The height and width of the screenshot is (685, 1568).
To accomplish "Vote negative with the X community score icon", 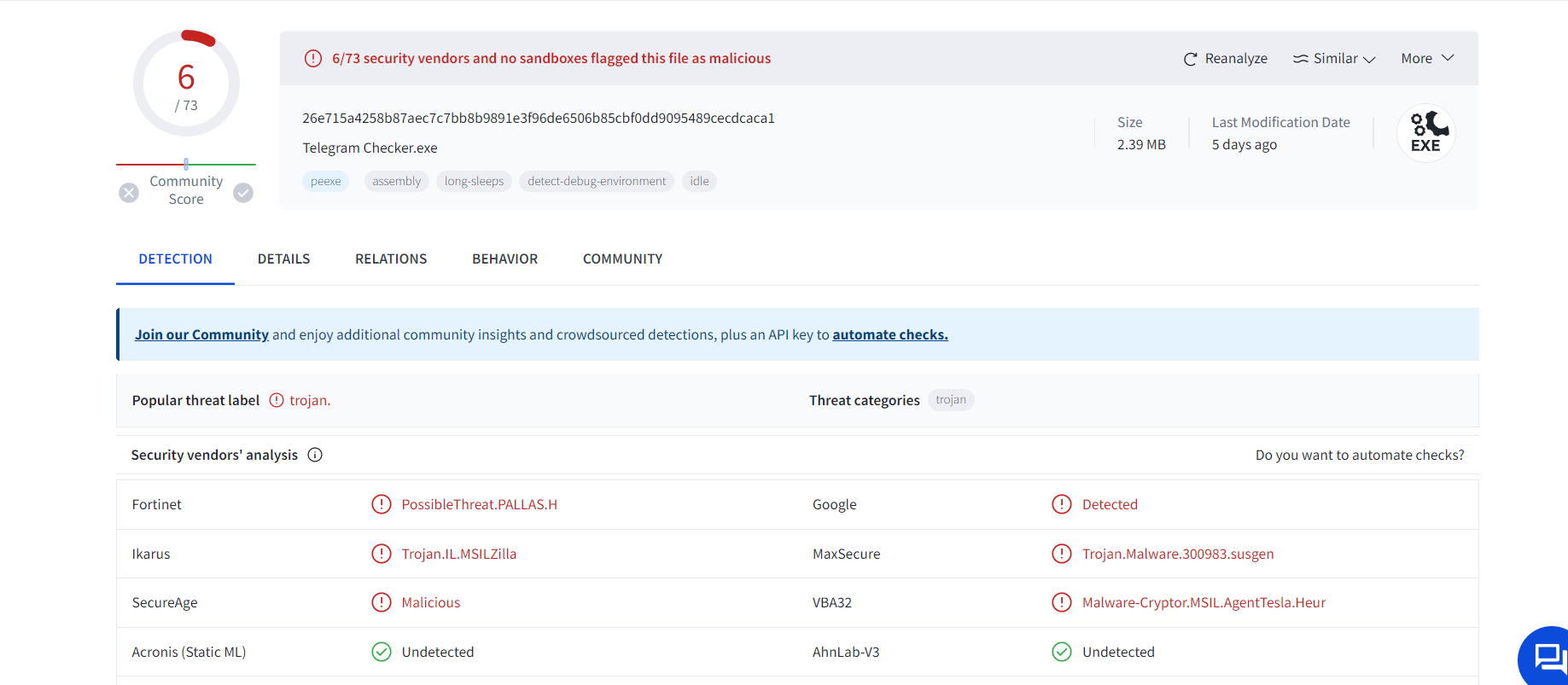I will point(129,193).
